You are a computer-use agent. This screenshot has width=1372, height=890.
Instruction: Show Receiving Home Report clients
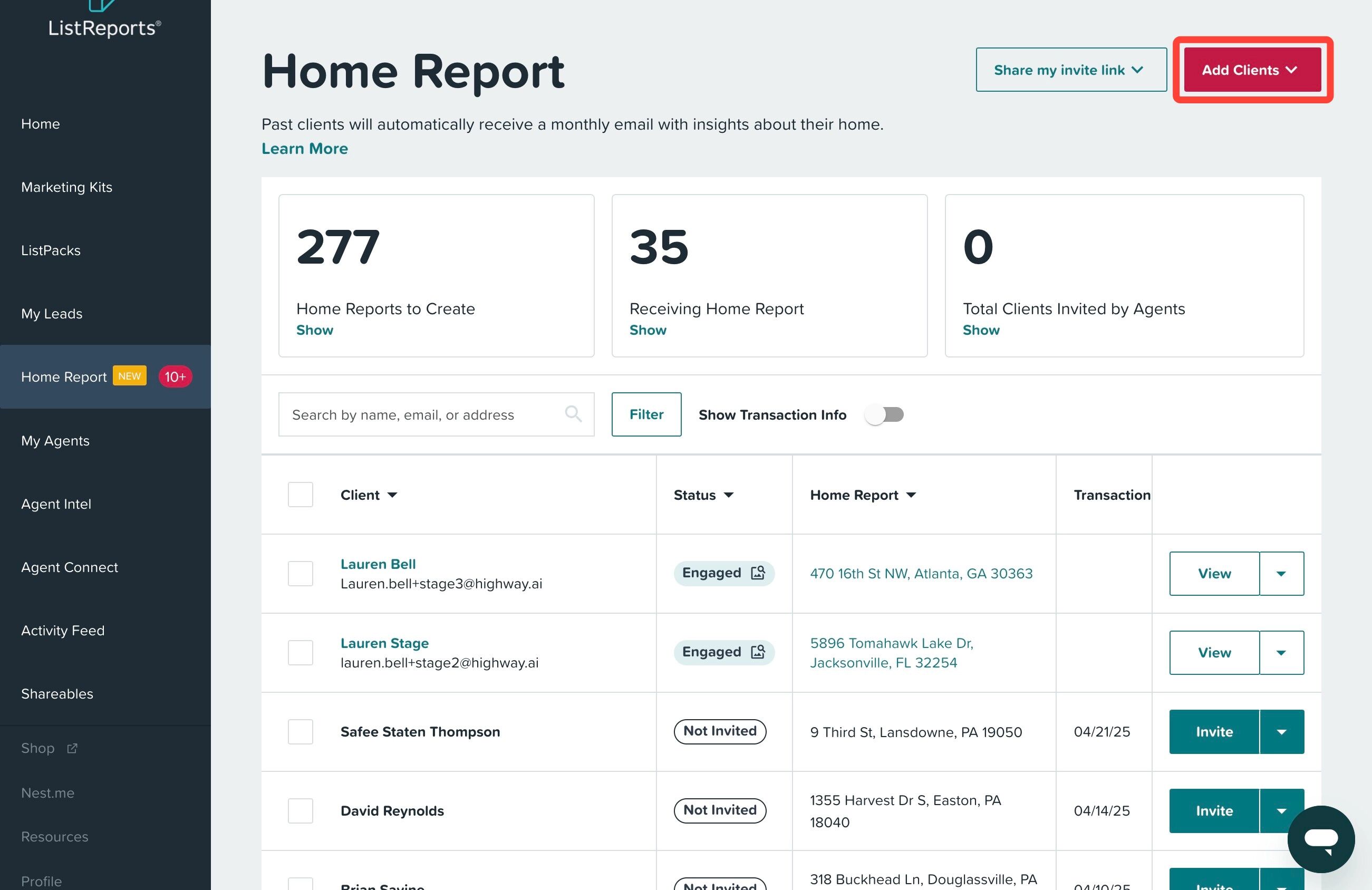[x=648, y=330]
